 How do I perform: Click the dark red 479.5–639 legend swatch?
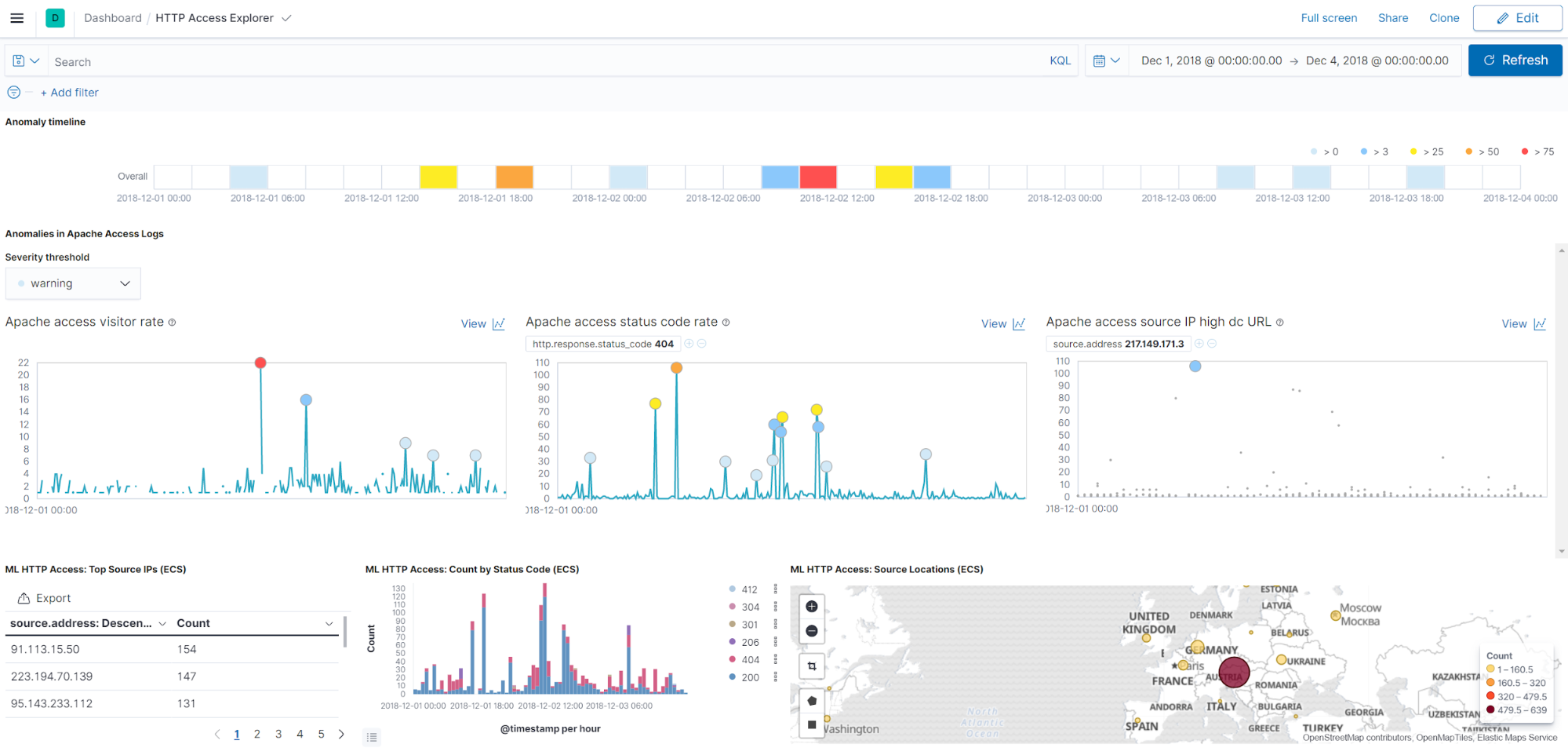1490,709
